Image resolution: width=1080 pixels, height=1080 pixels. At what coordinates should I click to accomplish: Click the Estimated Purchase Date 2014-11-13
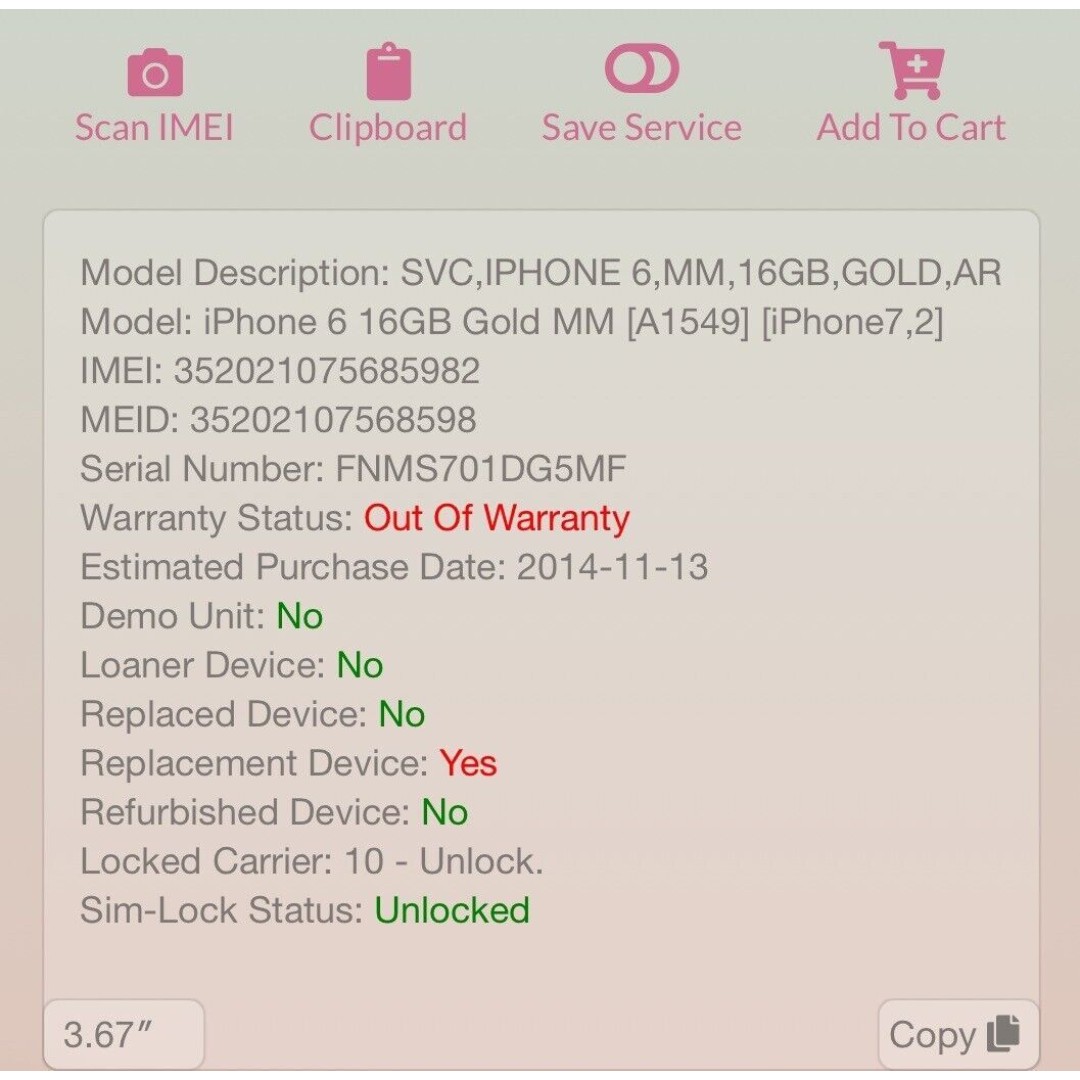coord(612,568)
